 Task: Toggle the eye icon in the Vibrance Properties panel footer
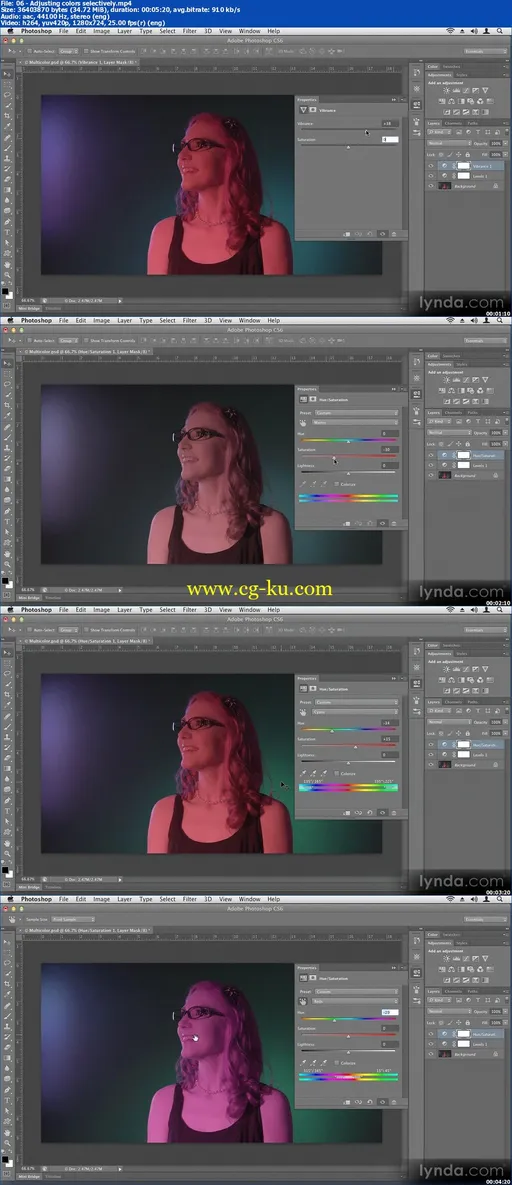coord(382,234)
